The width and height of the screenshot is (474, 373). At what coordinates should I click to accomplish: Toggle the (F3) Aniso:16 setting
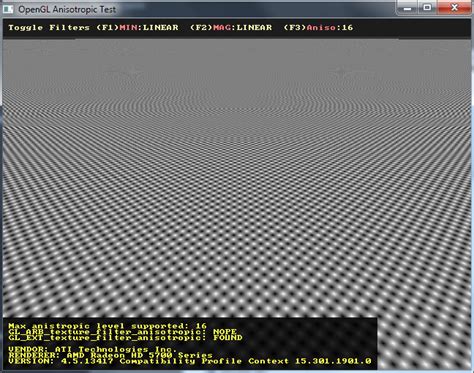coord(318,28)
